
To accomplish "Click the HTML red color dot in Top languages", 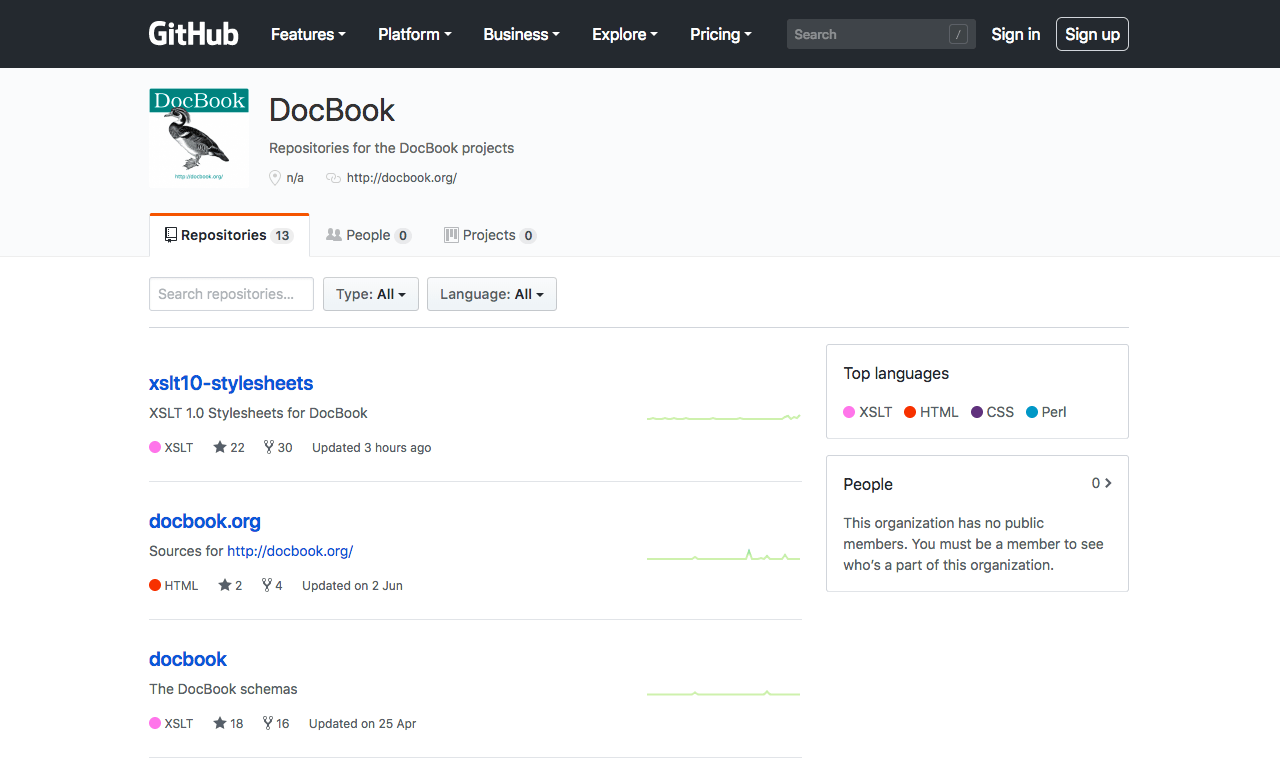I will [x=910, y=412].
